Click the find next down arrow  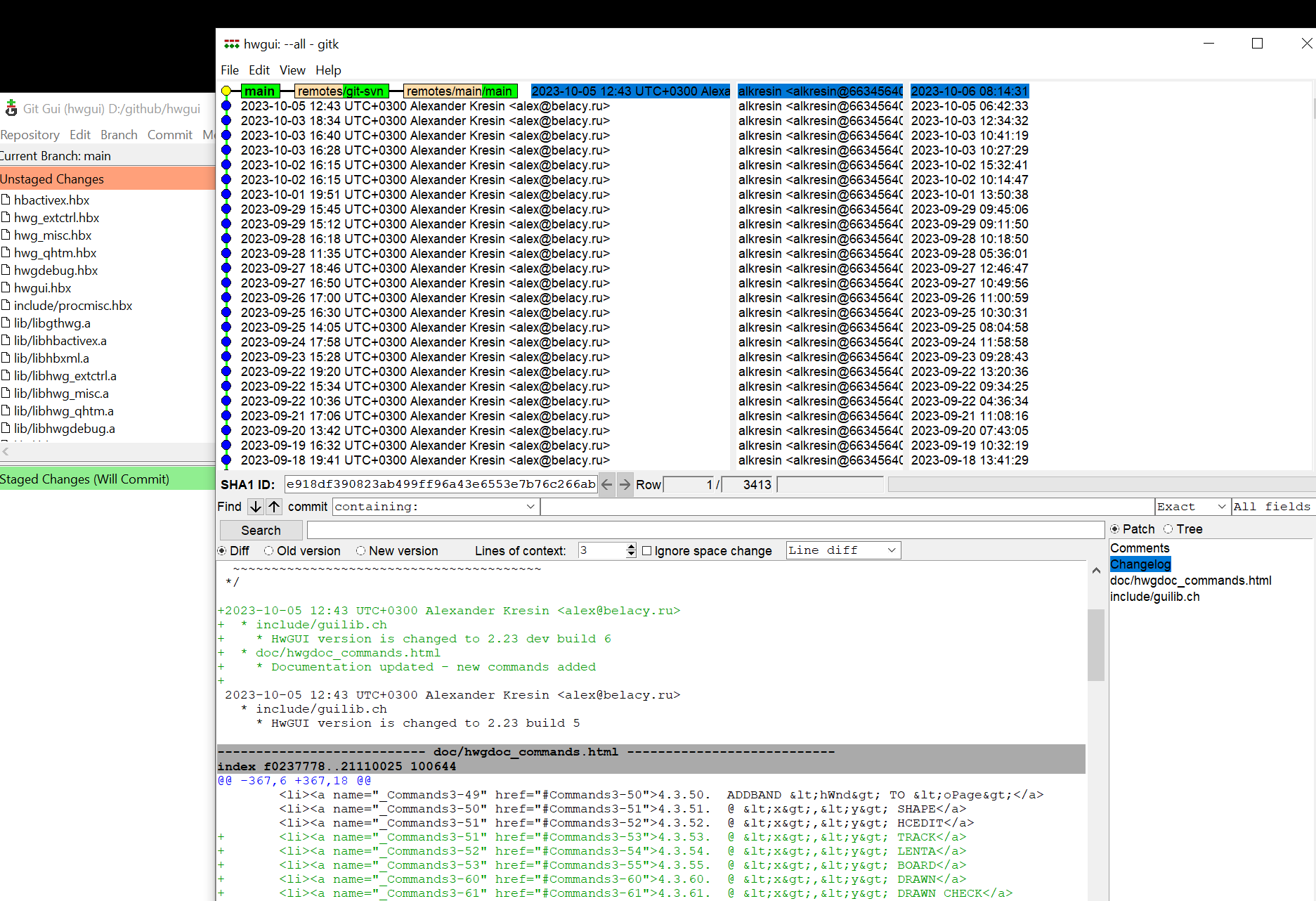point(256,507)
